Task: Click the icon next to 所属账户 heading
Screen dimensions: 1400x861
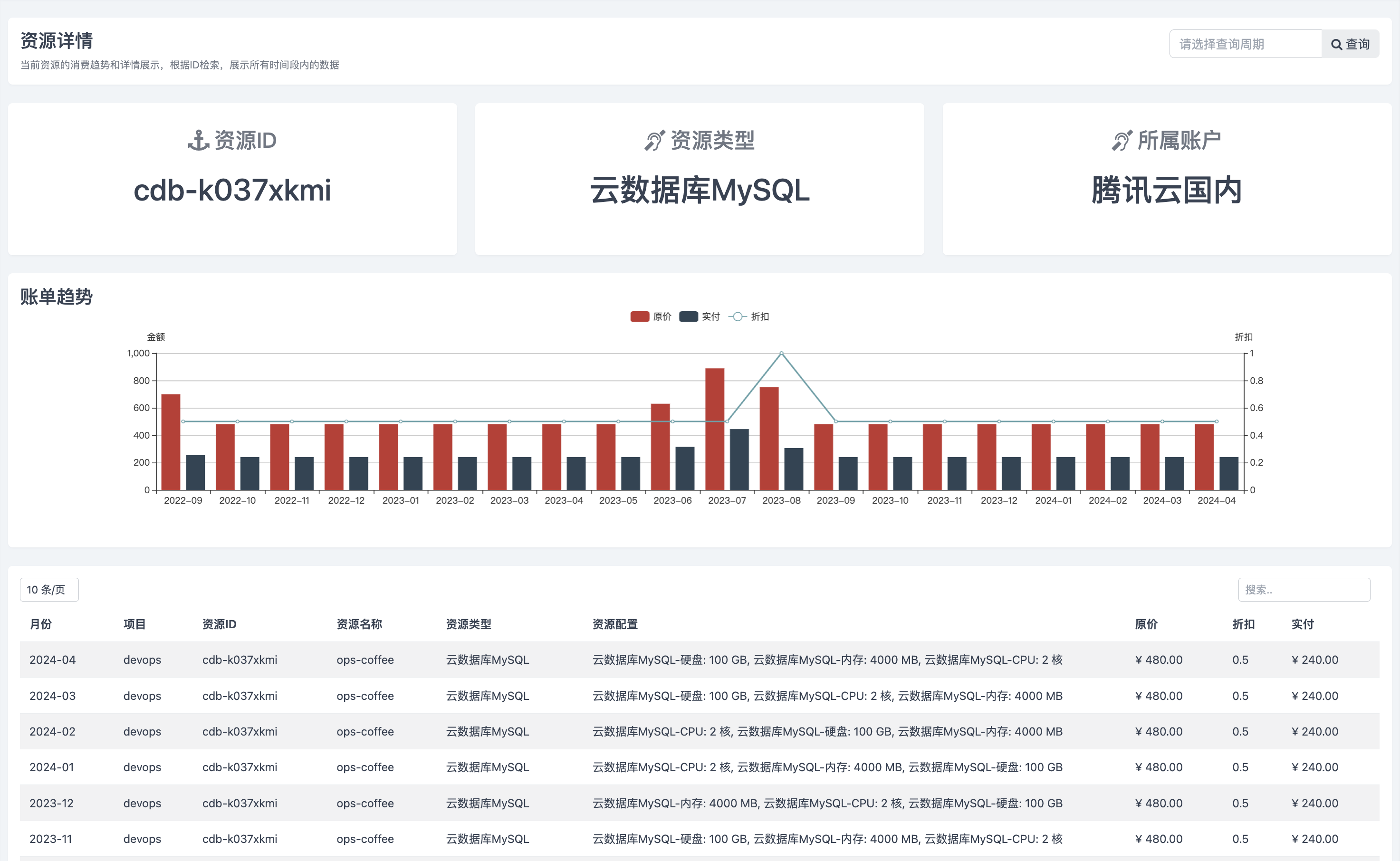Action: point(1122,140)
